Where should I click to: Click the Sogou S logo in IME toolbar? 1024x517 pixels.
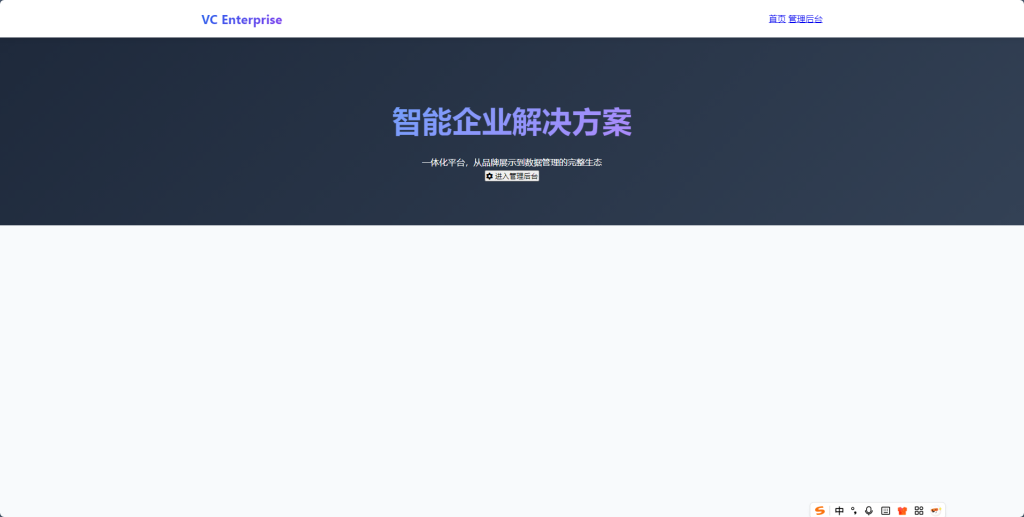820,510
